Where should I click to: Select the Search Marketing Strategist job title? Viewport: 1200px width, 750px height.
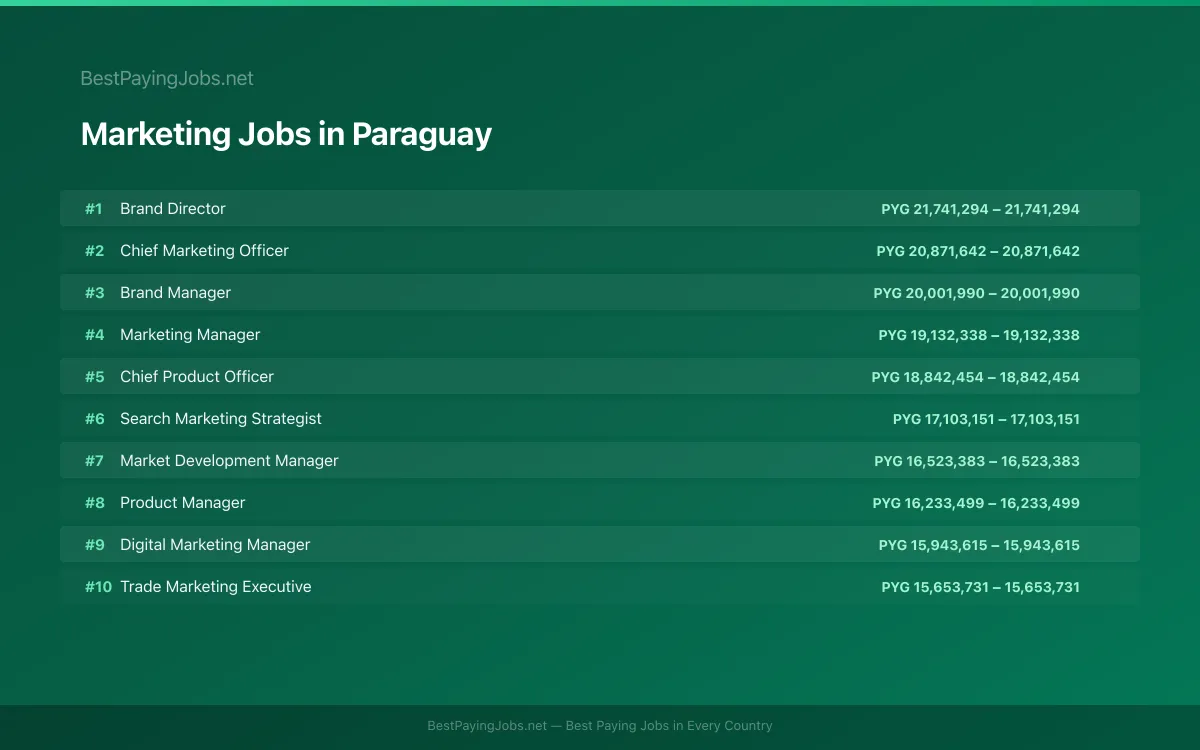(221, 419)
